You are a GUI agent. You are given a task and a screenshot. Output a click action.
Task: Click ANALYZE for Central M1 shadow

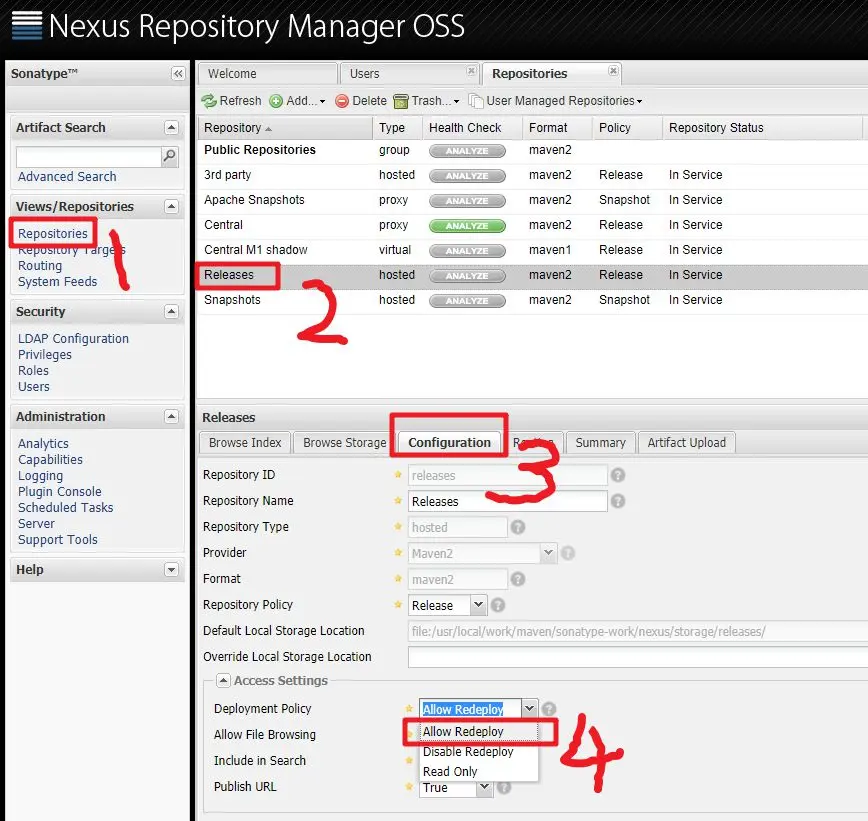click(x=467, y=251)
